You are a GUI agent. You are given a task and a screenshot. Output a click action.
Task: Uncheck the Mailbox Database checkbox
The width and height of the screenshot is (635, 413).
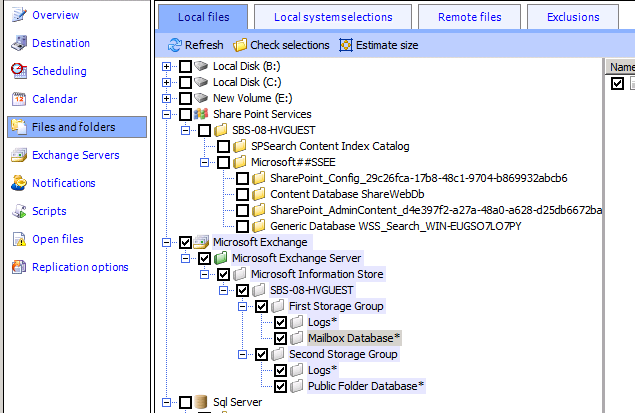[x=280, y=338]
